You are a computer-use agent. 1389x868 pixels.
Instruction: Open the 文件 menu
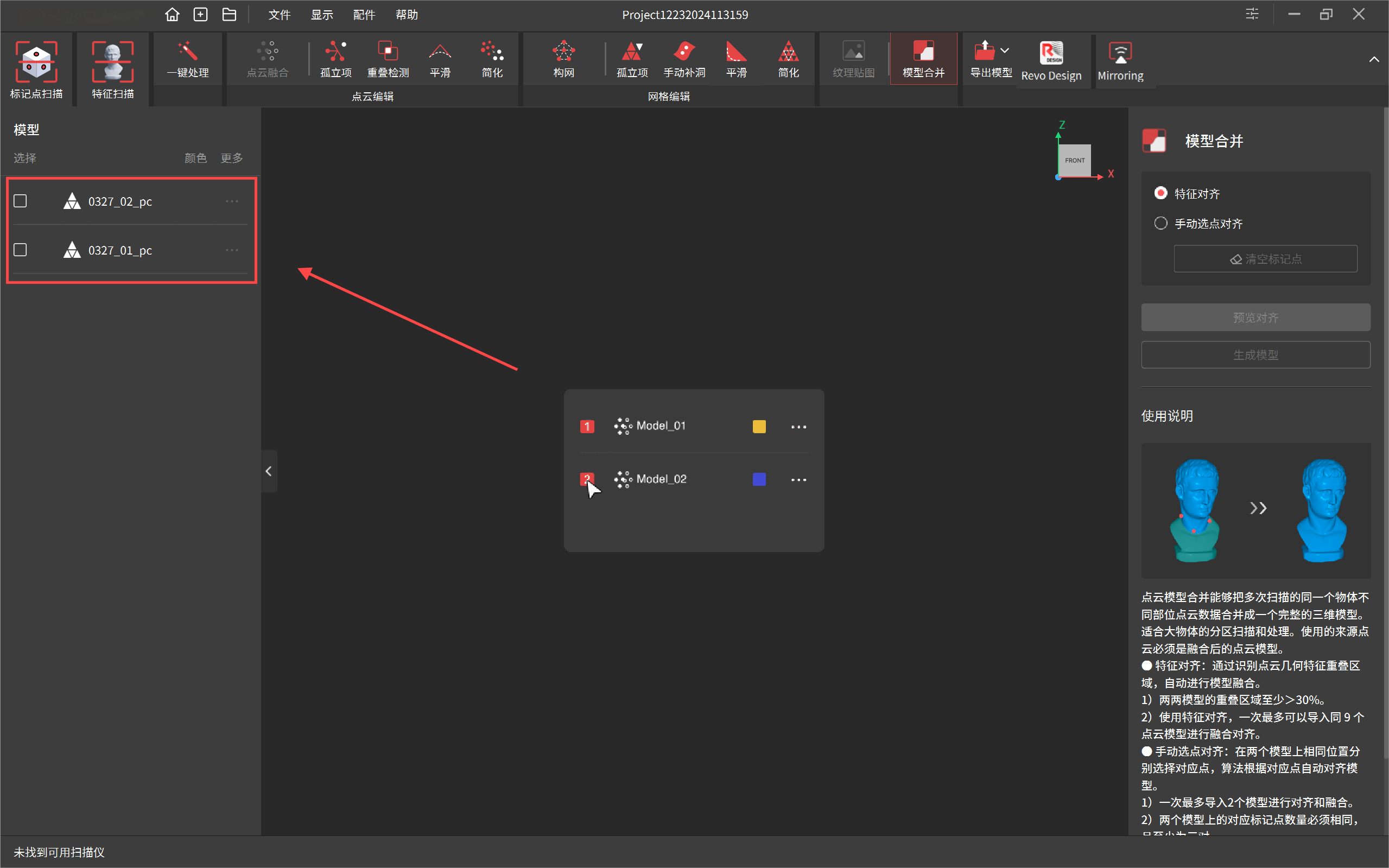280,14
